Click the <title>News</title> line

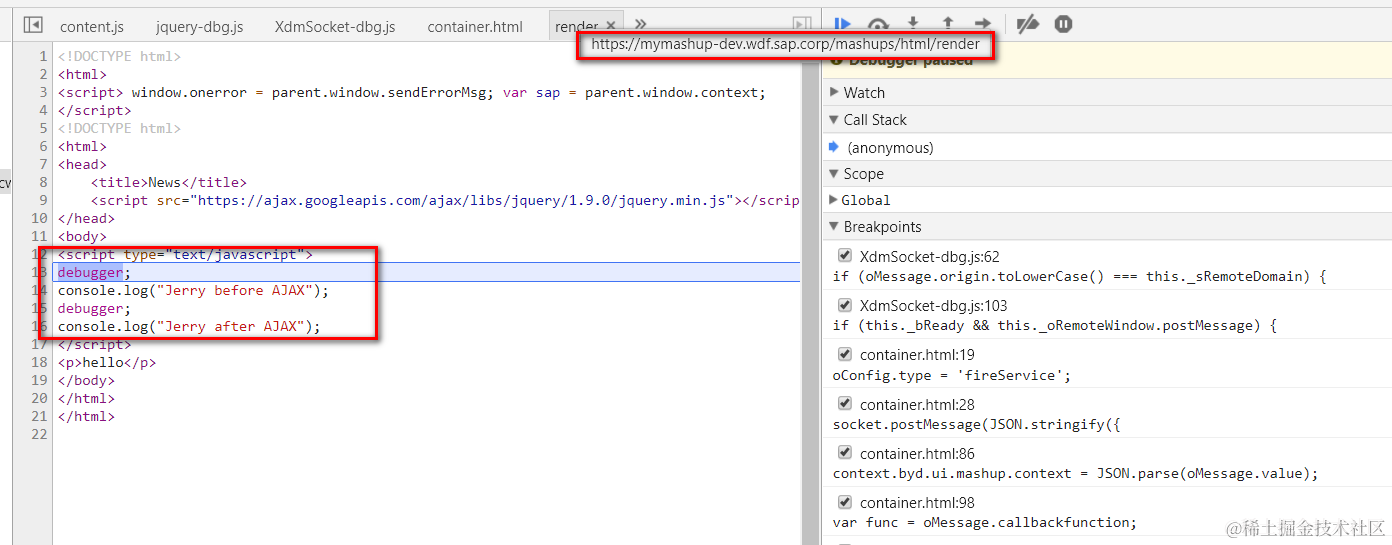pyautogui.click(x=168, y=182)
